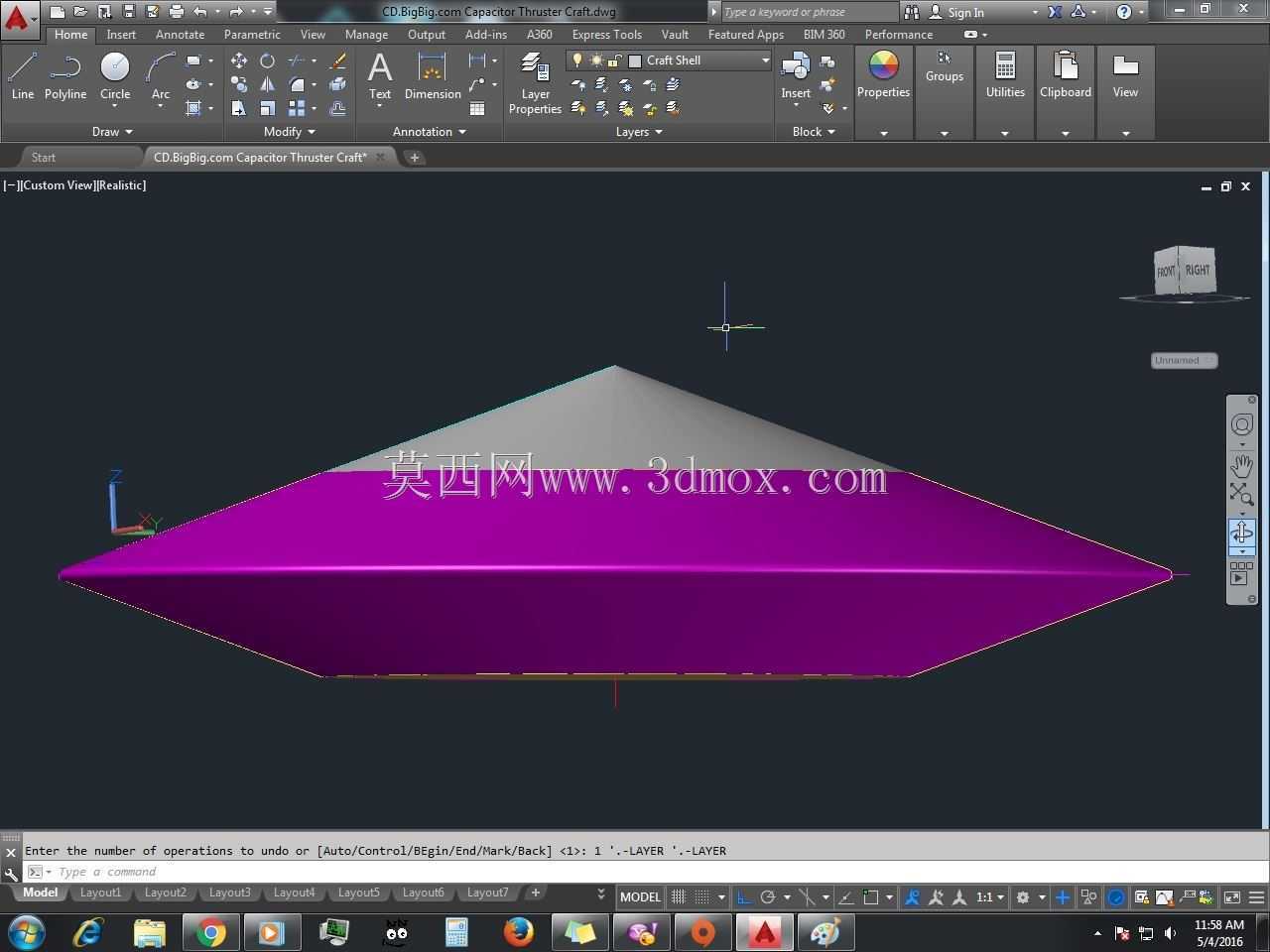This screenshot has width=1270, height=952.
Task: Open the Text annotation tool
Action: pos(380,76)
